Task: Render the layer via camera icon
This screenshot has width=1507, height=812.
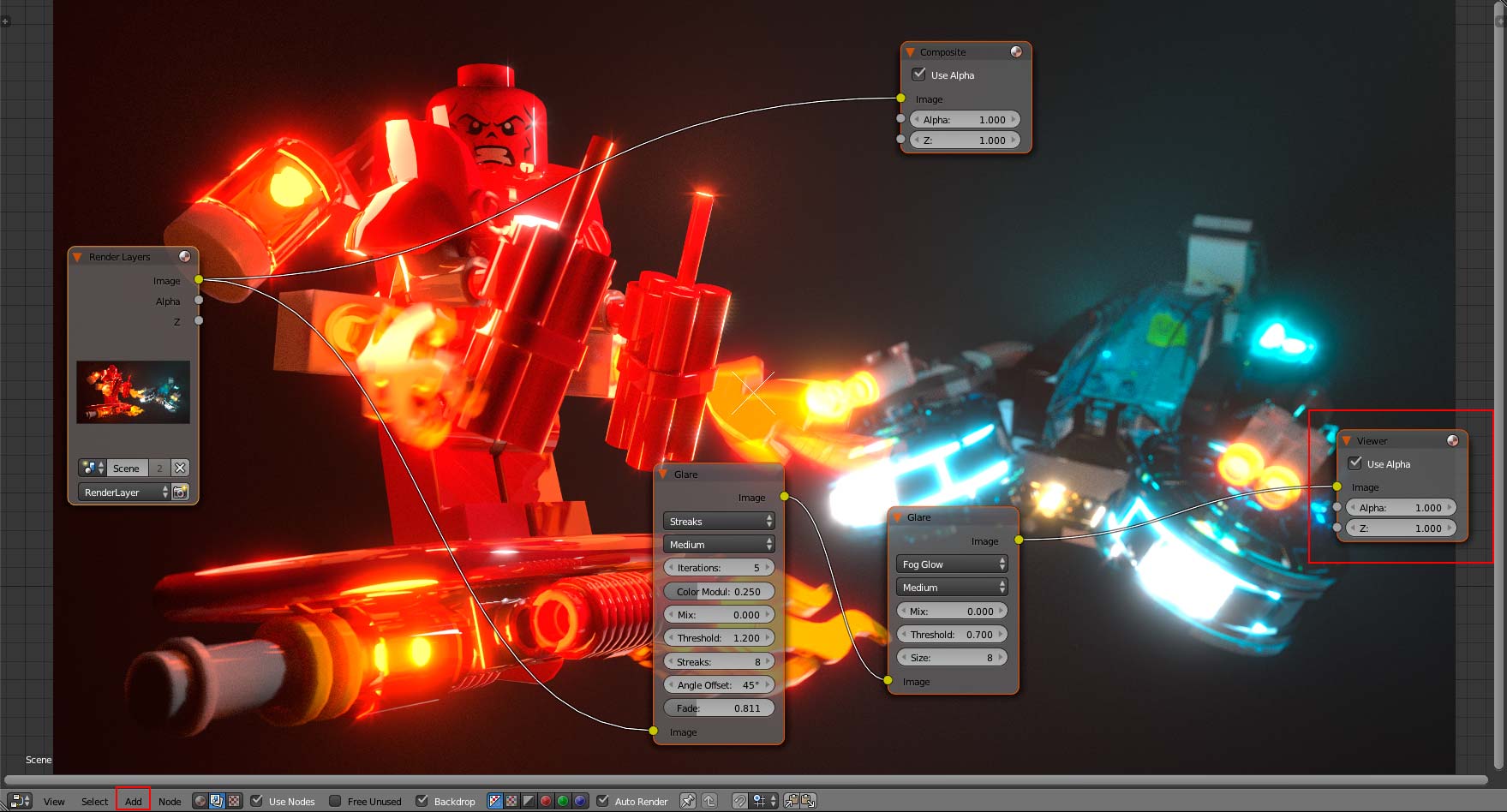Action: [x=180, y=492]
